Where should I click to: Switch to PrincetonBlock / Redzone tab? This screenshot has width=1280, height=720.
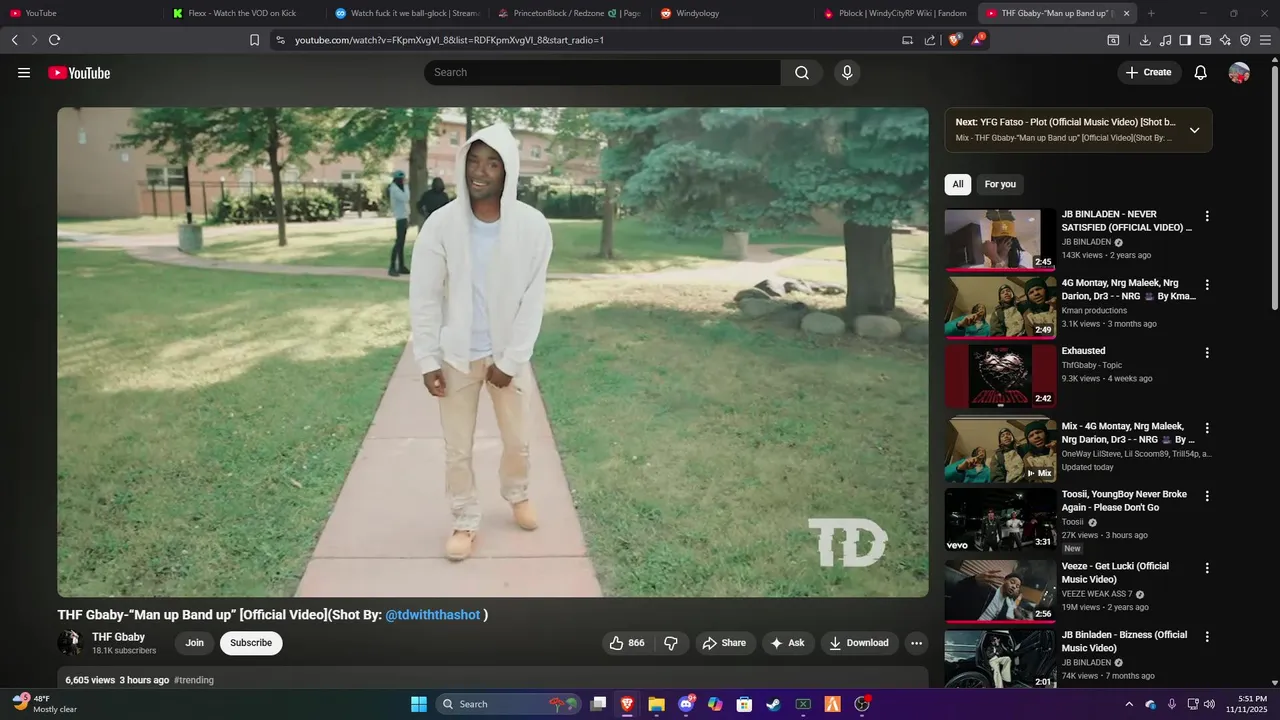(570, 13)
